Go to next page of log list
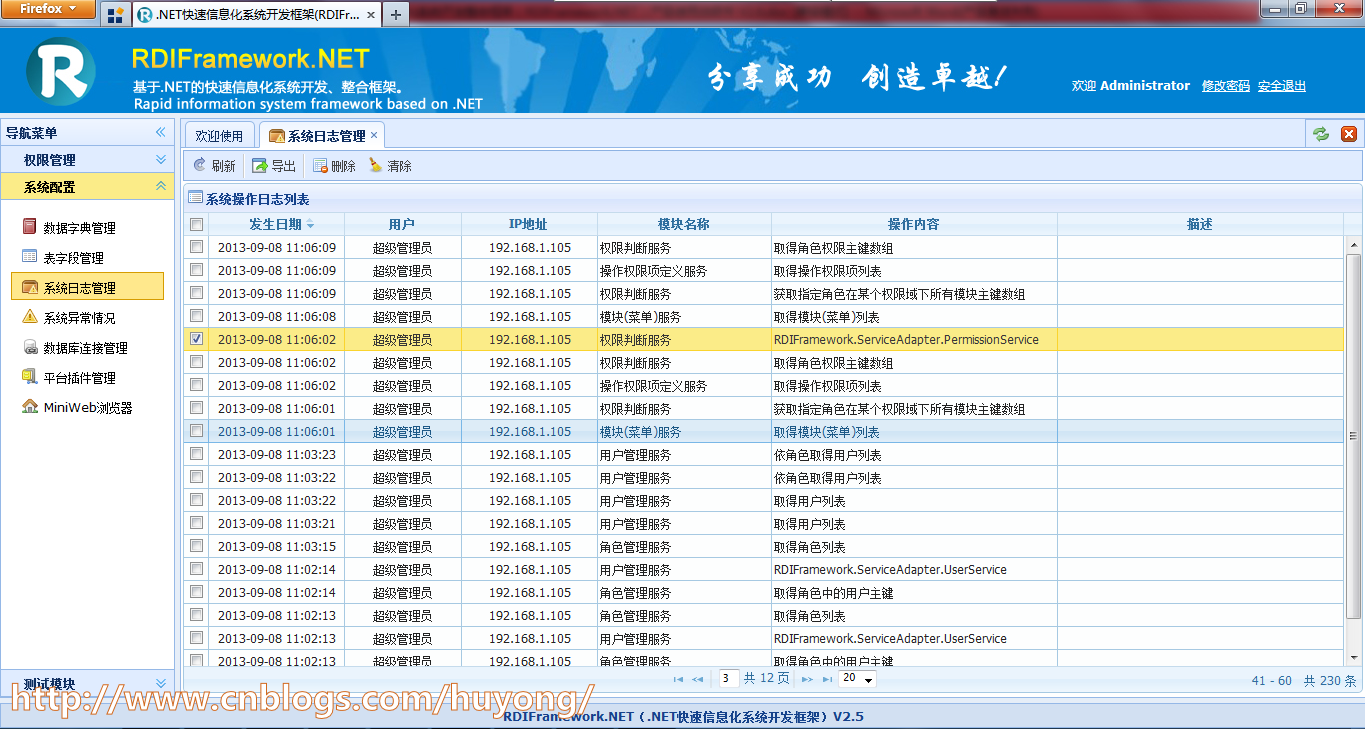The height and width of the screenshot is (729, 1365). (x=807, y=679)
